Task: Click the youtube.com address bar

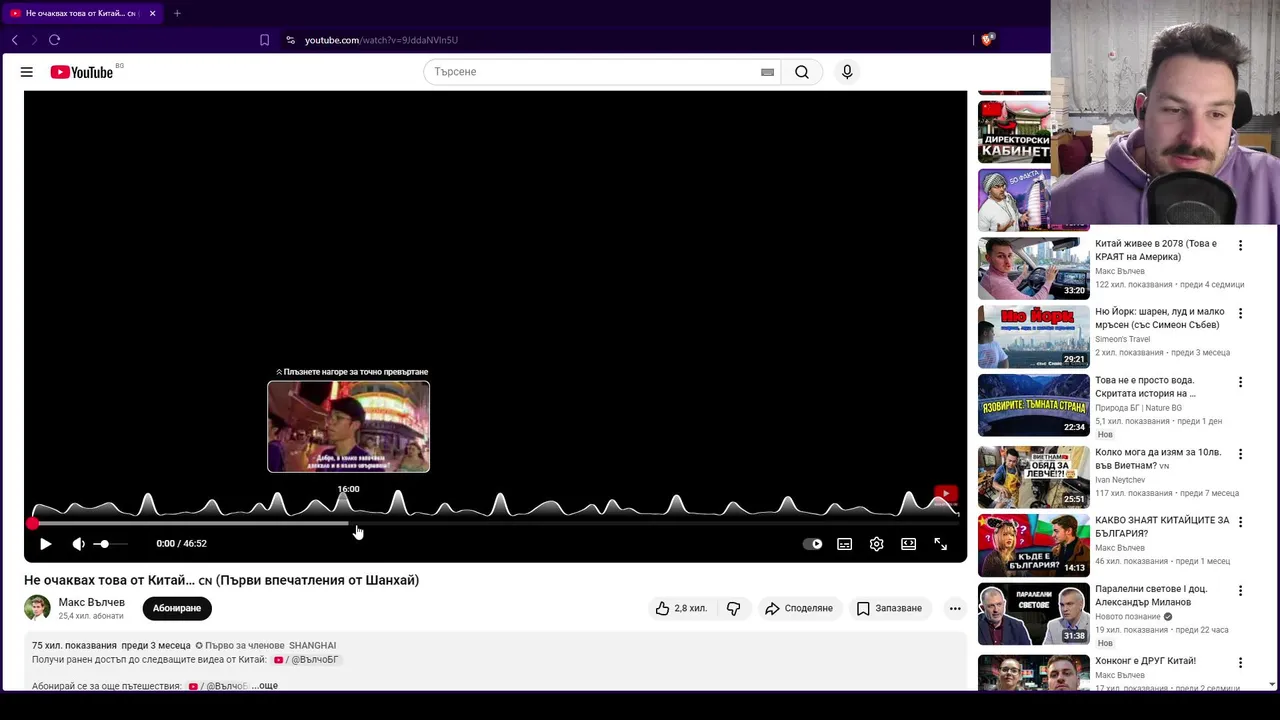Action: pyautogui.click(x=381, y=40)
